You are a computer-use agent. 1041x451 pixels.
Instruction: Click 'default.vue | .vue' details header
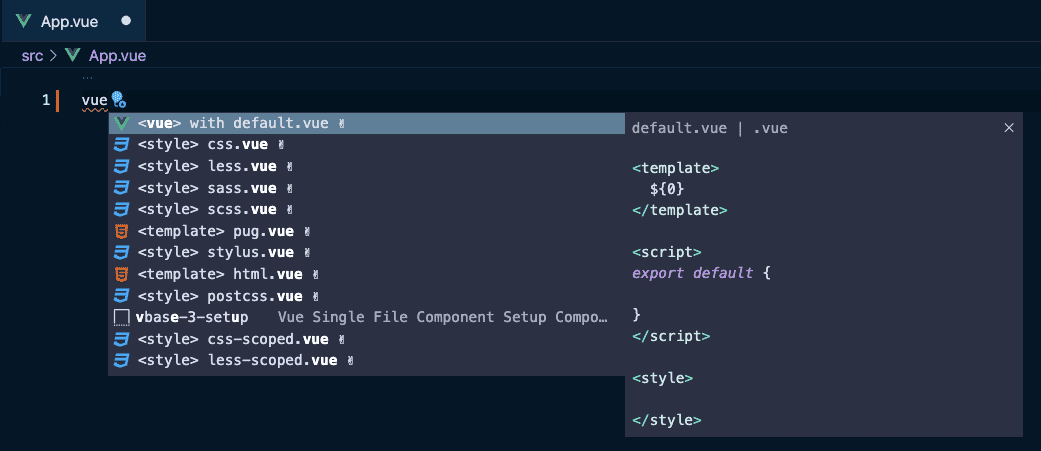coord(710,128)
